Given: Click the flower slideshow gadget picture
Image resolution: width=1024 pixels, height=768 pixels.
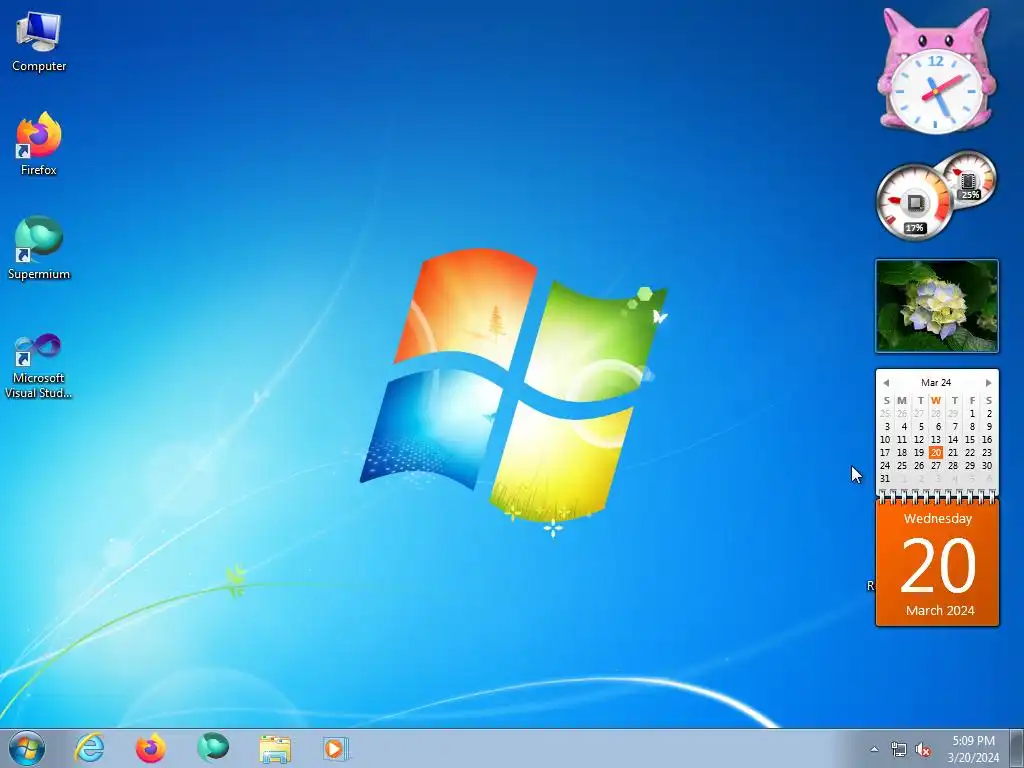Looking at the screenshot, I should pos(936,306).
